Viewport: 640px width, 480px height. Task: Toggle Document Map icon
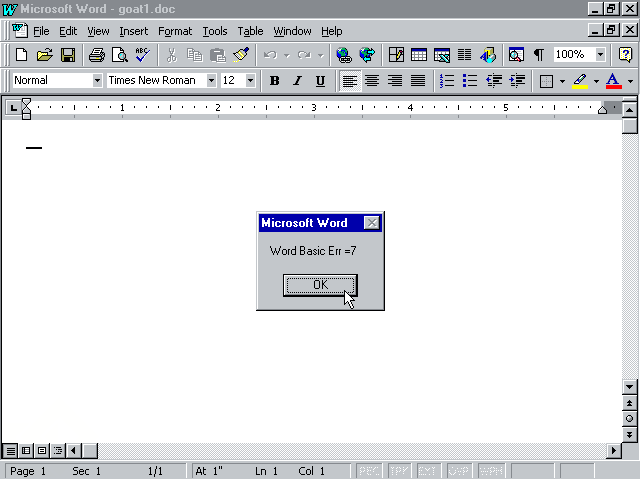point(516,55)
